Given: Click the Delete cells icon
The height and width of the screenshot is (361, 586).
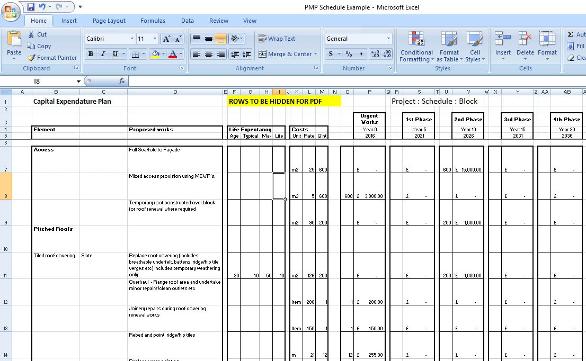Looking at the screenshot, I should tap(525, 45).
